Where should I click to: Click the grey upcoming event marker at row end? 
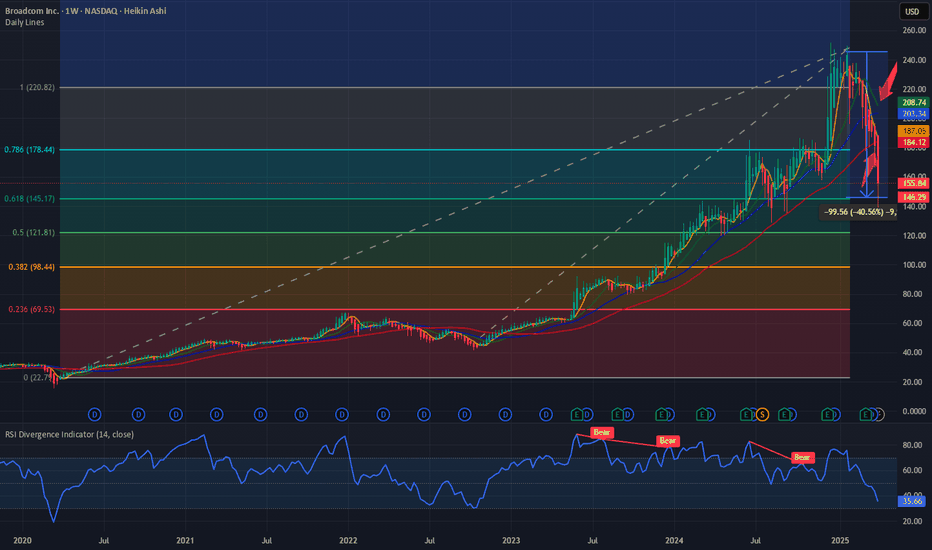tap(879, 414)
